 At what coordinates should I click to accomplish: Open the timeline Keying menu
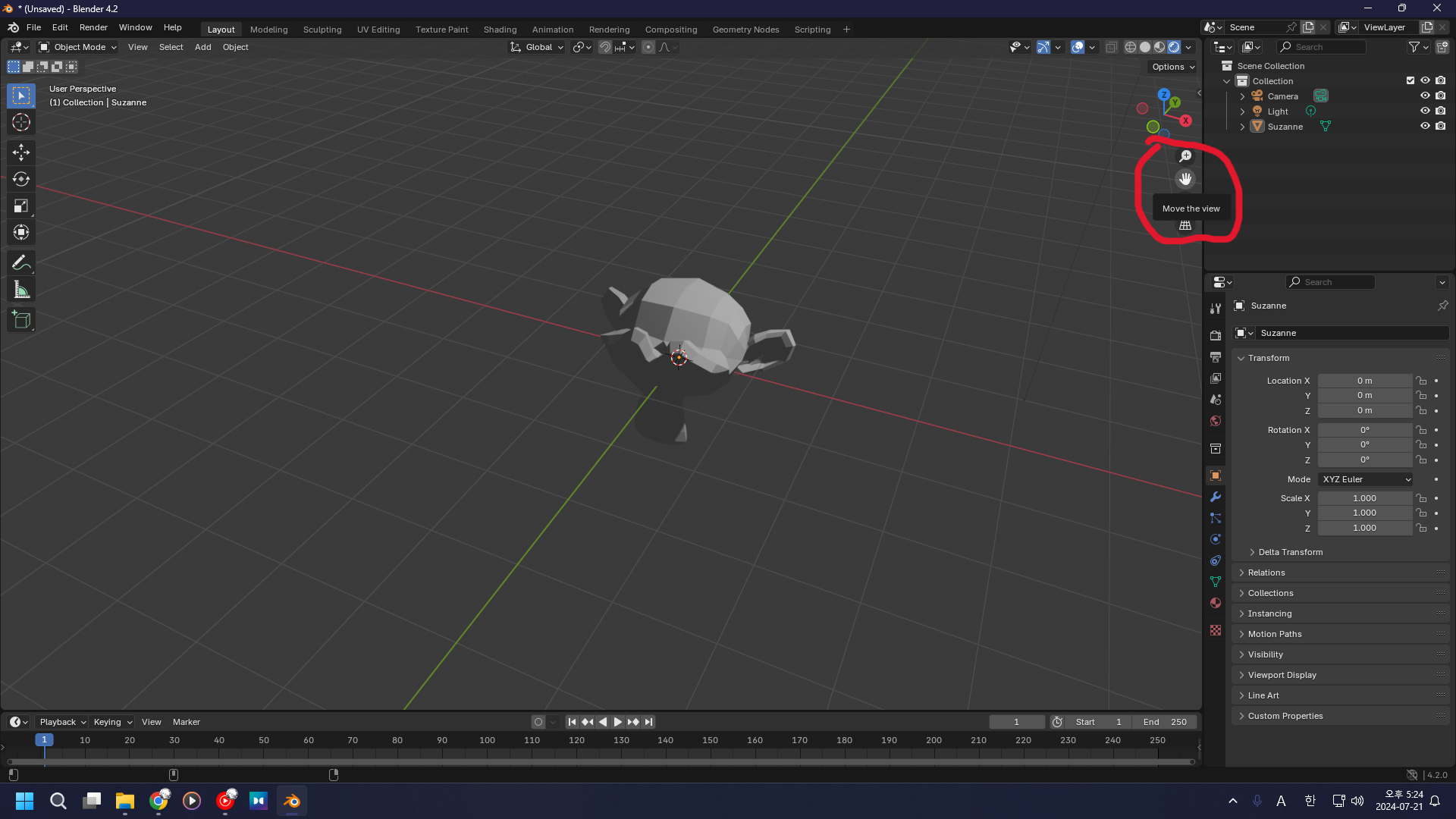(x=112, y=722)
